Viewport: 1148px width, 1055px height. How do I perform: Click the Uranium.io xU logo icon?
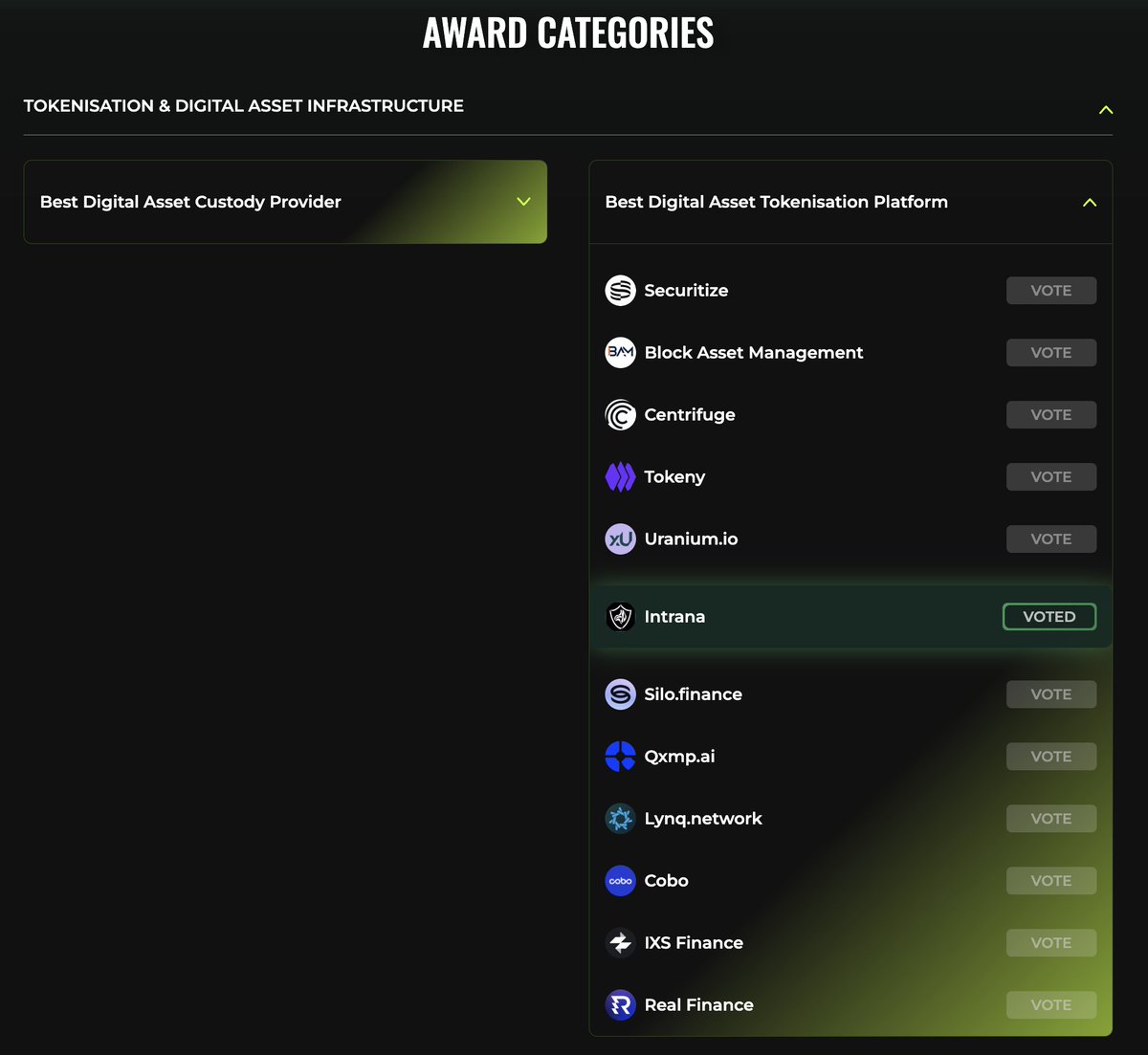point(621,539)
